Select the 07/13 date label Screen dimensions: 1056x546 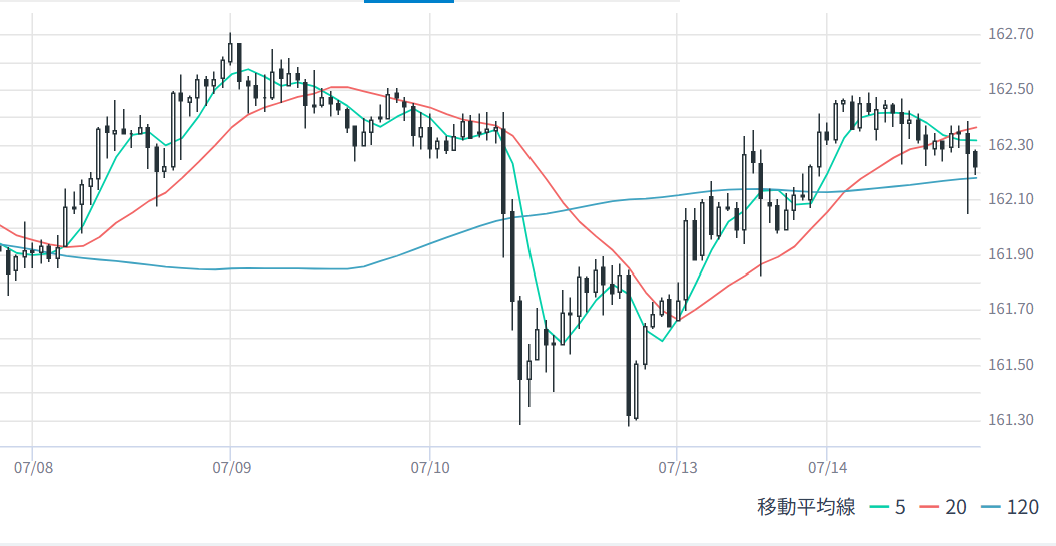678,467
